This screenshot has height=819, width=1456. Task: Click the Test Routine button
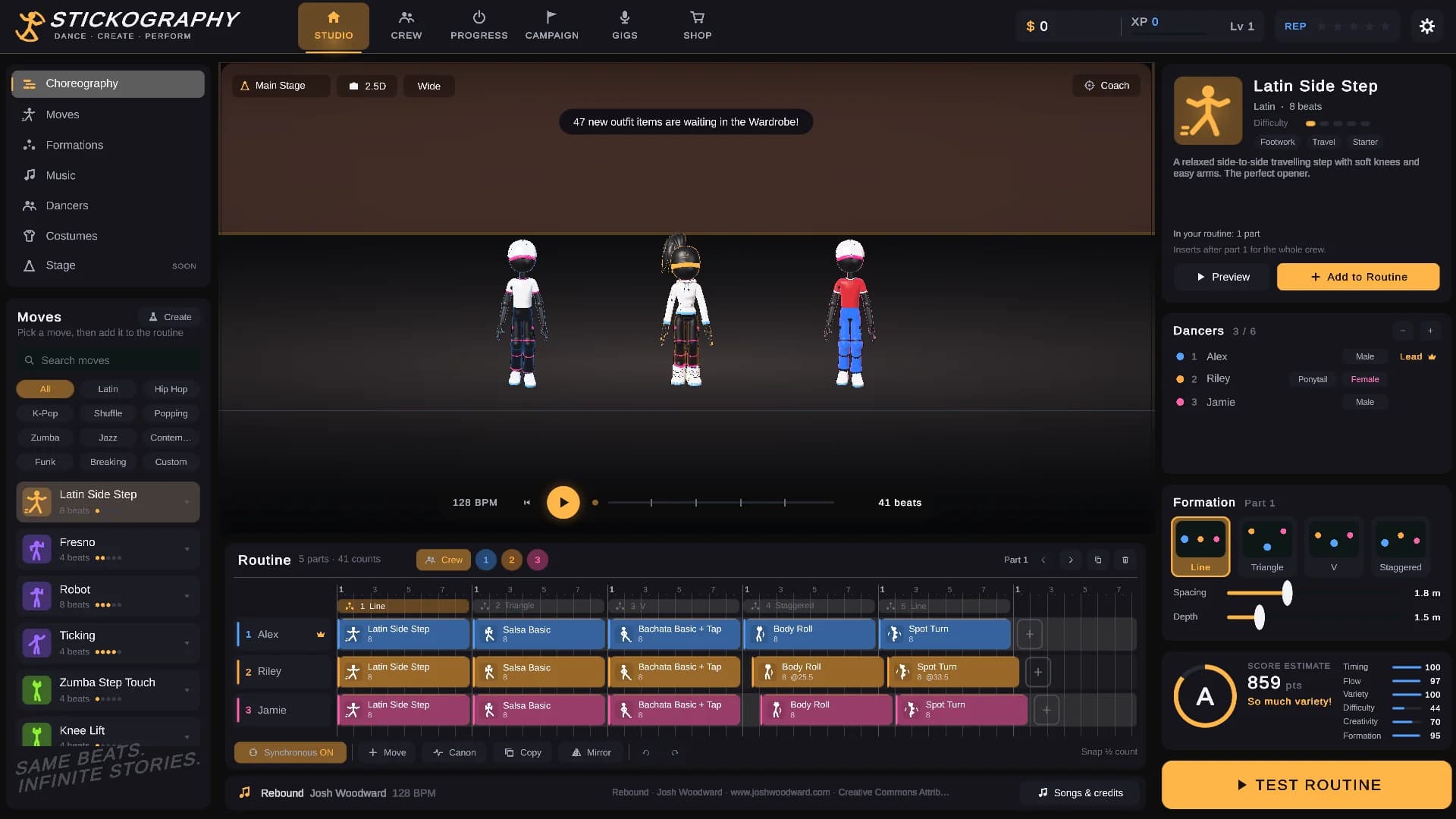click(x=1307, y=785)
